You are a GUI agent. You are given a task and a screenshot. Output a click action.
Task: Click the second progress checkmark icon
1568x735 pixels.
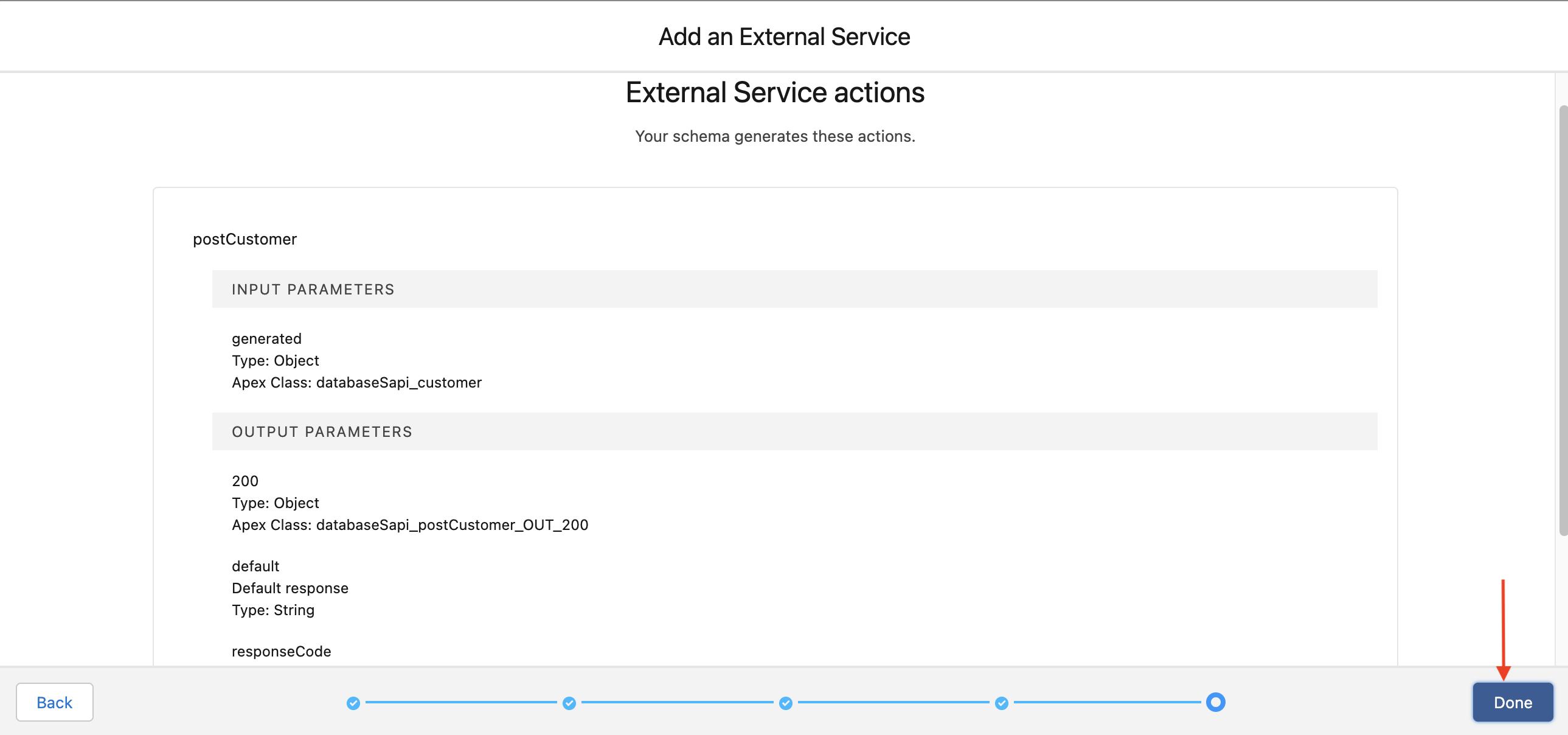click(x=569, y=703)
